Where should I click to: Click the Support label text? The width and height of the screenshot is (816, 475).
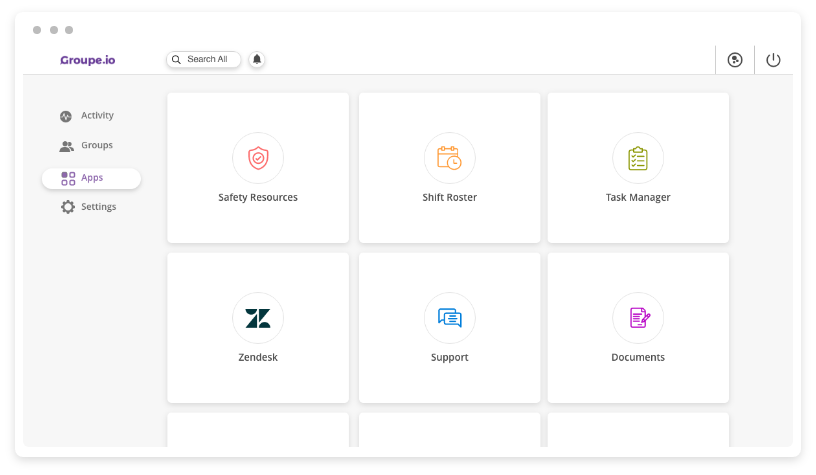coord(450,357)
